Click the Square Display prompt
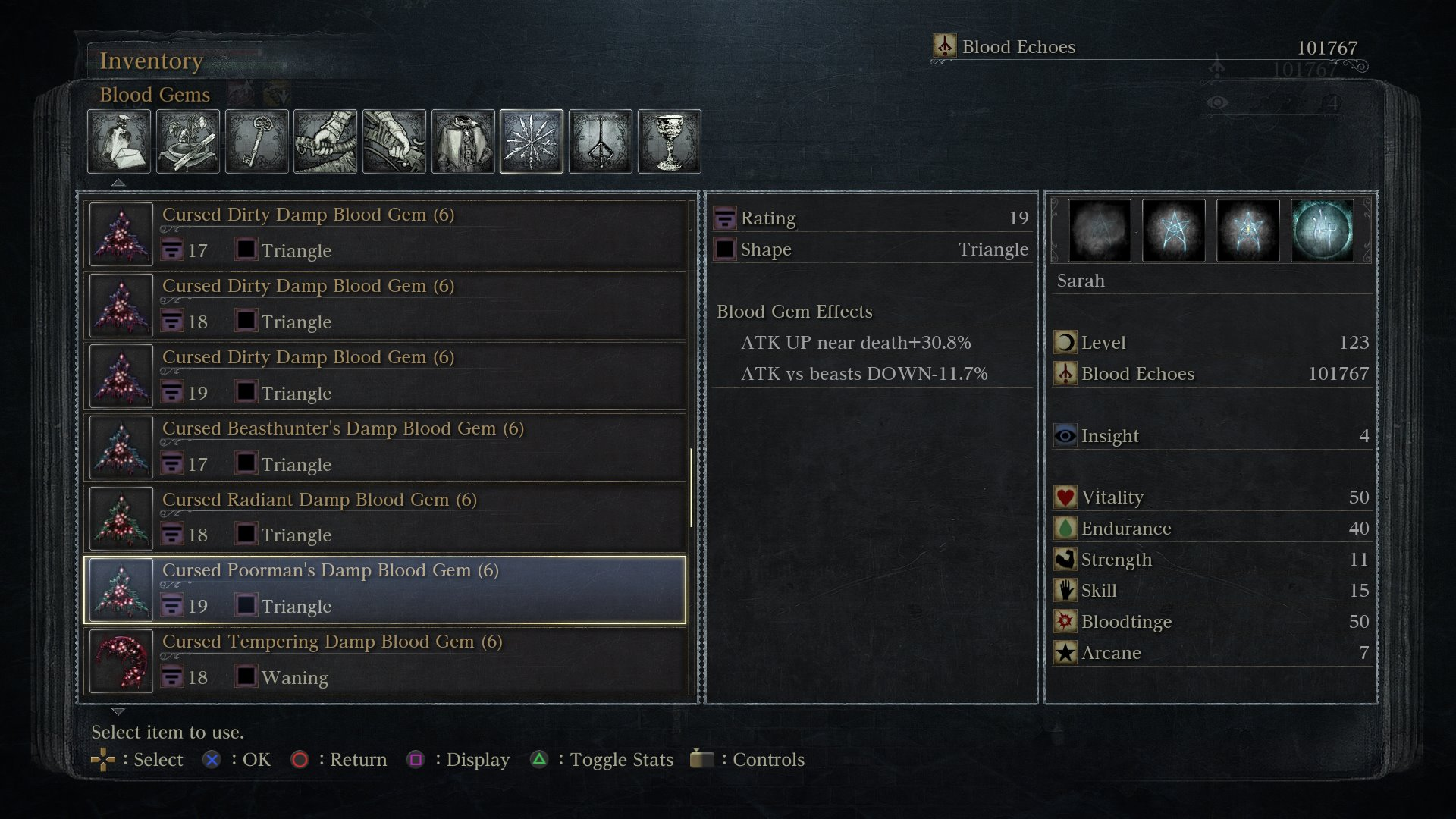Viewport: 1456px width, 819px height. point(458,759)
